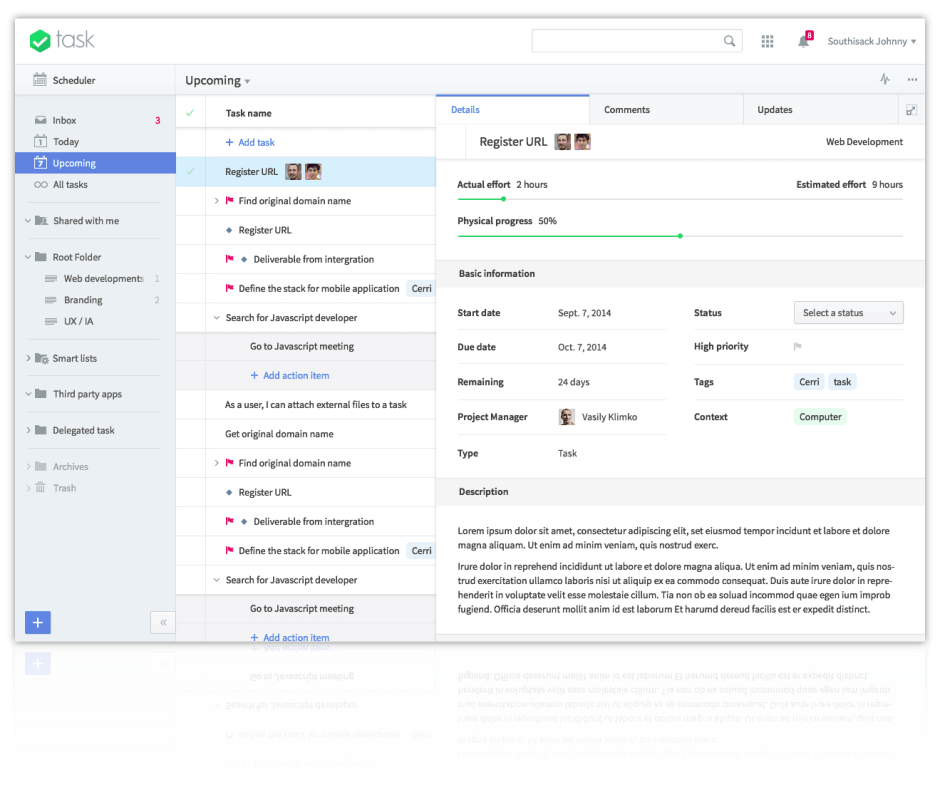
Task: Switch to the Updates tab
Action: click(820, 110)
